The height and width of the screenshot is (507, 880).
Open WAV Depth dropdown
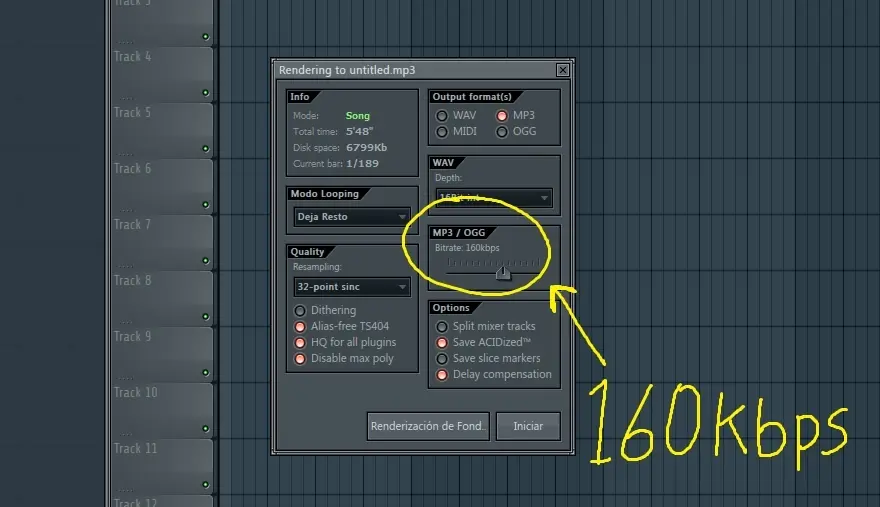(494, 198)
